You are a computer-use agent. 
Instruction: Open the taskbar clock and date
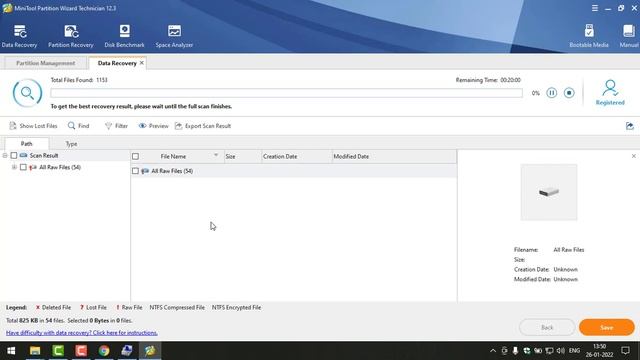tap(599, 351)
